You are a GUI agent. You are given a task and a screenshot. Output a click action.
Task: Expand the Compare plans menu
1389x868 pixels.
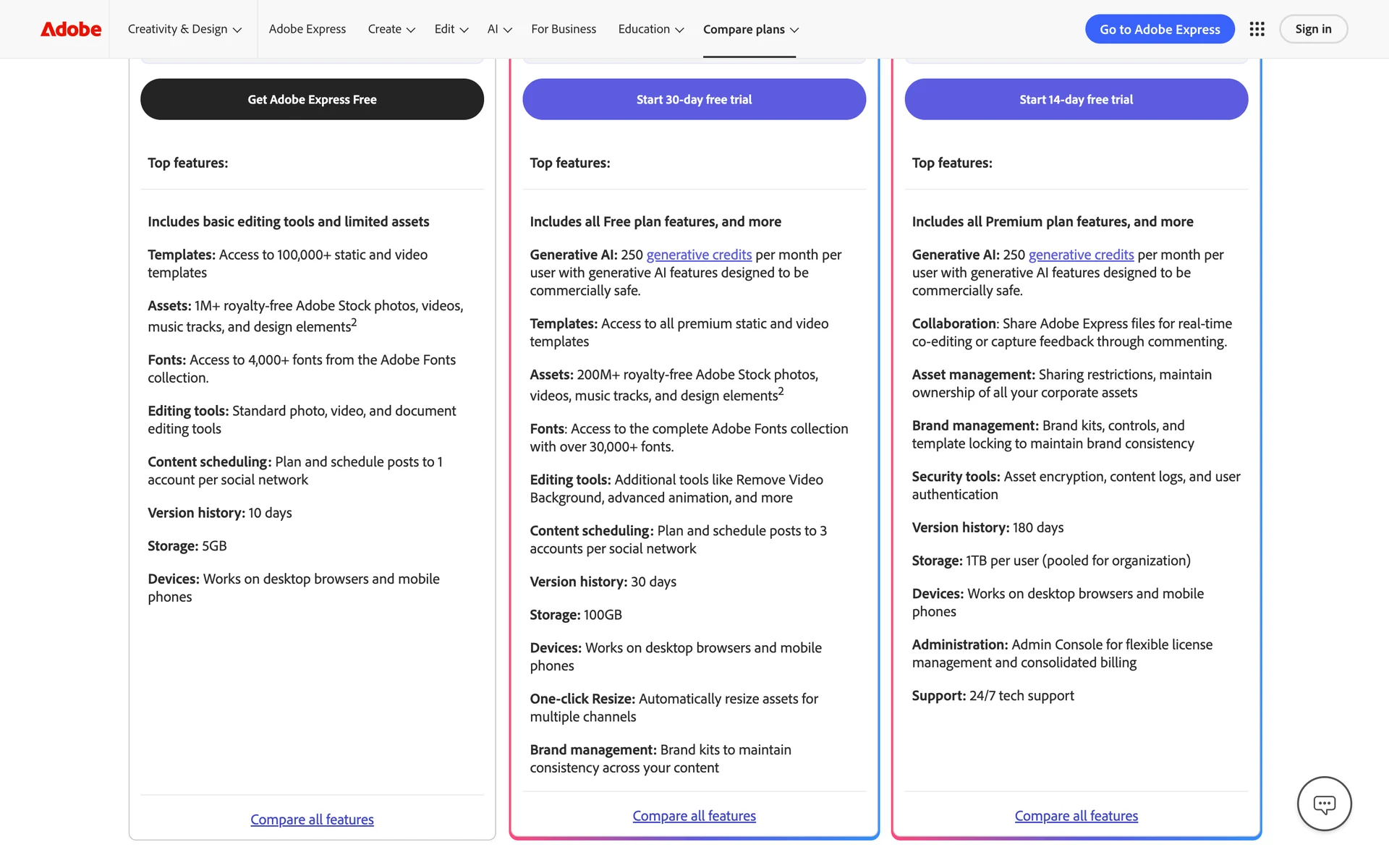(x=750, y=29)
